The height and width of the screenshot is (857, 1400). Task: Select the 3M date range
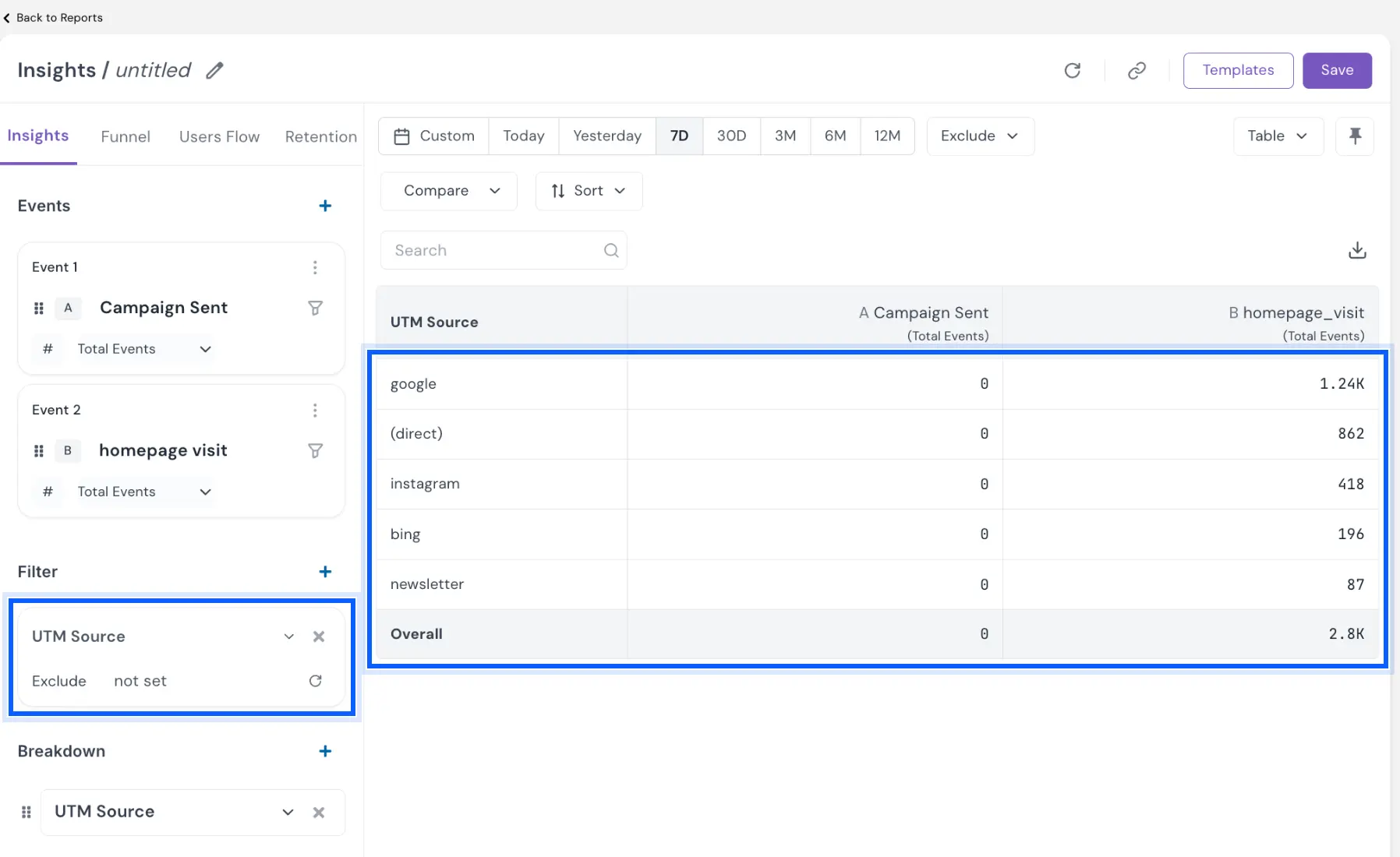tap(786, 136)
